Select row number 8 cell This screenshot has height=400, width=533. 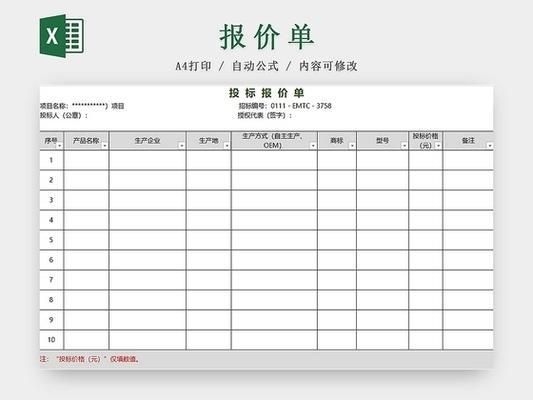point(51,300)
